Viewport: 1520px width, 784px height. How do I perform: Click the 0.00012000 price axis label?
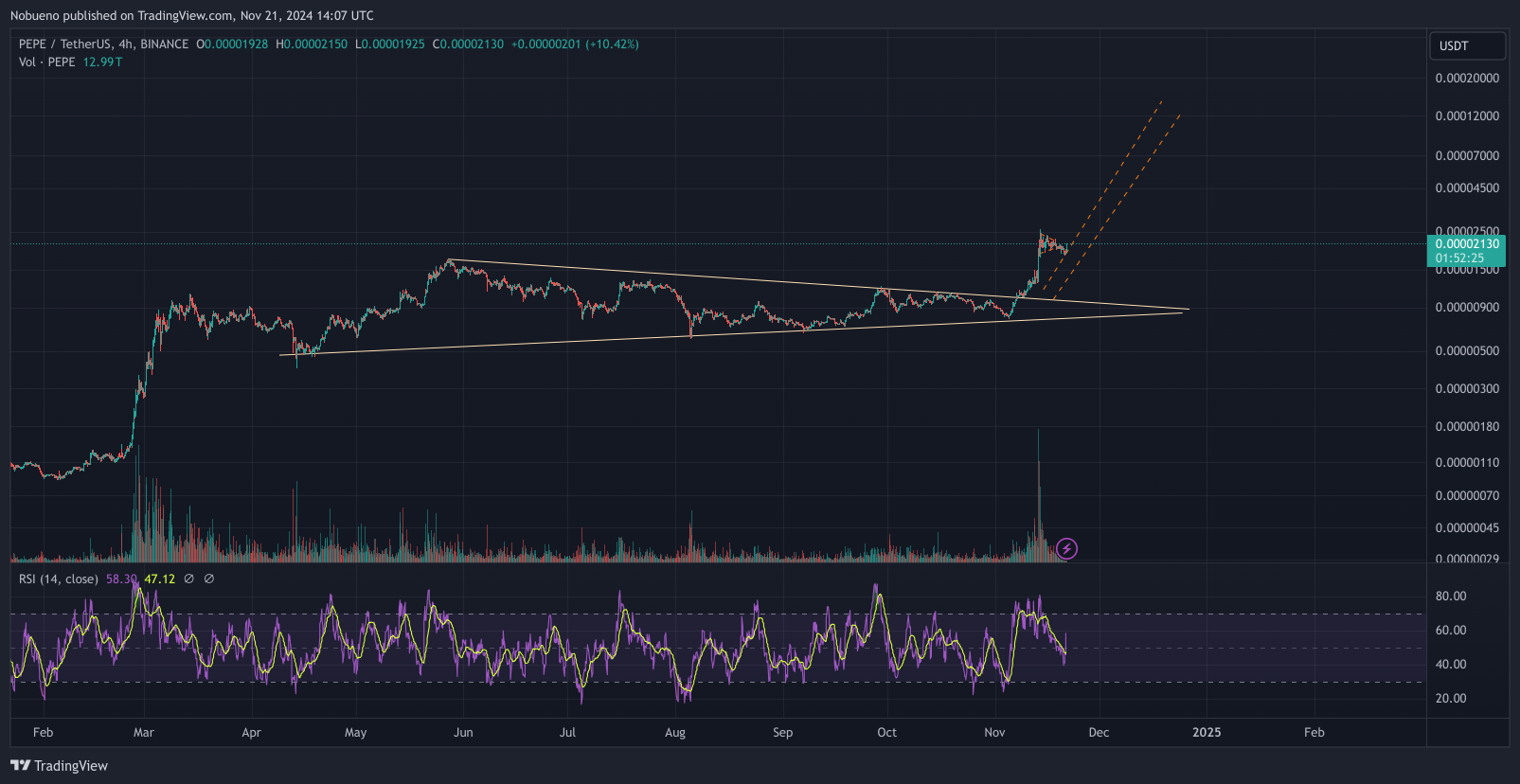[1467, 116]
